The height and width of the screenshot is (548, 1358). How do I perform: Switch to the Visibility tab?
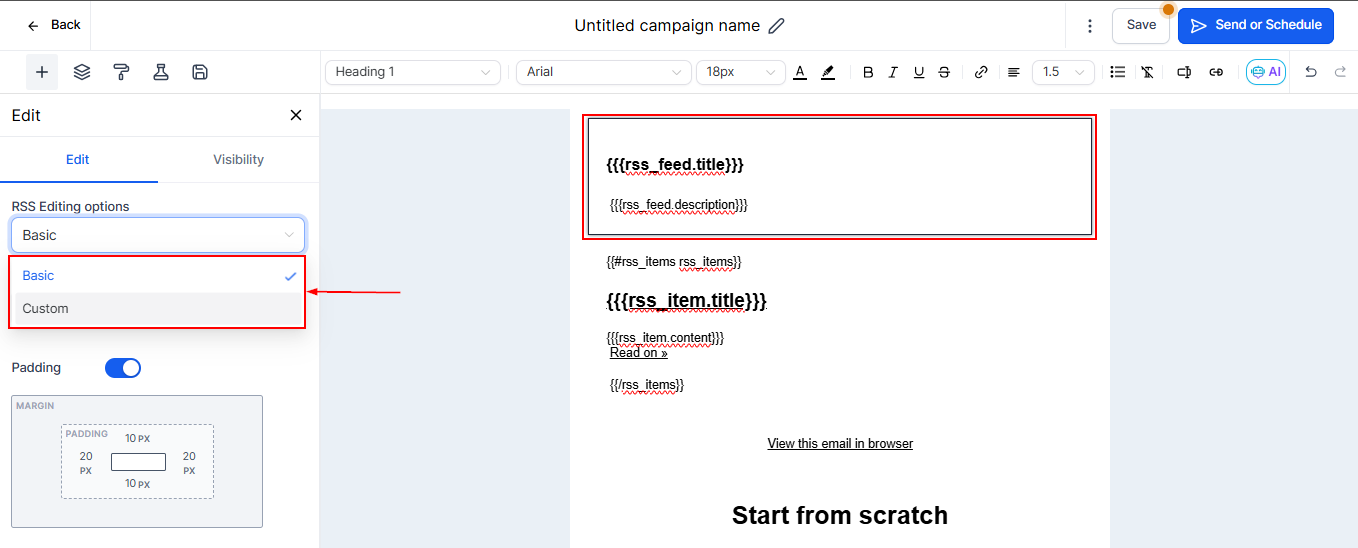tap(239, 160)
